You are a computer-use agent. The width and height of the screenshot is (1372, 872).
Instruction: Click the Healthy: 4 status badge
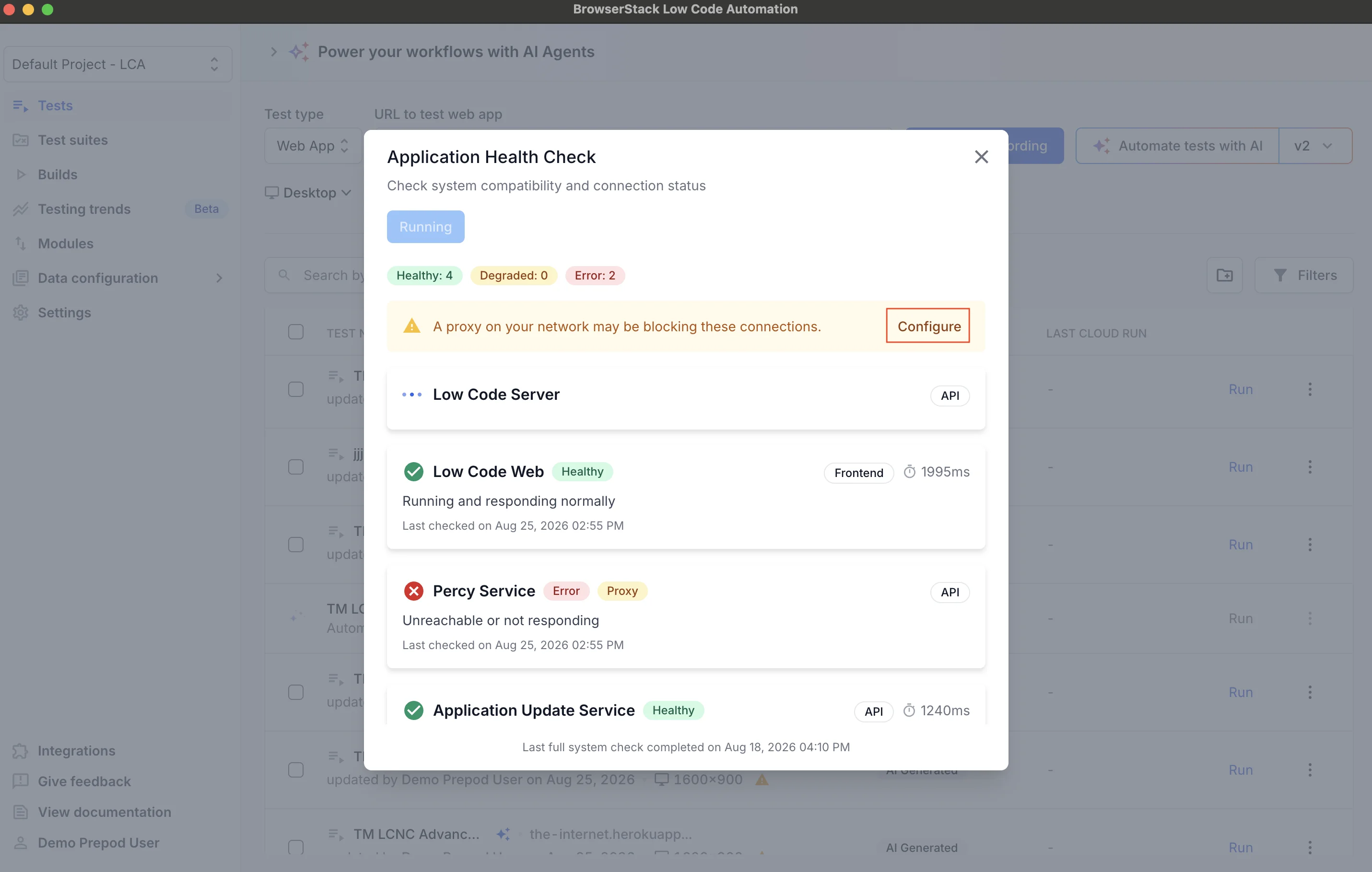(x=424, y=276)
